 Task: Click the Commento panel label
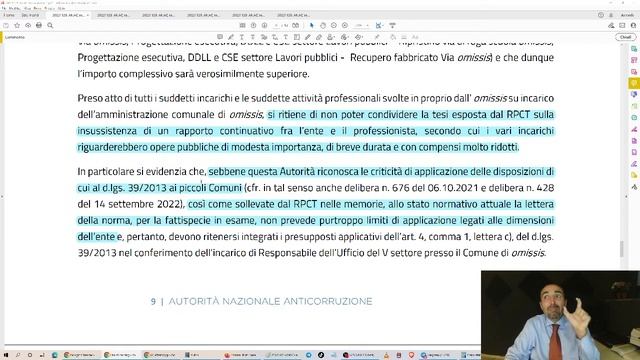pos(15,37)
